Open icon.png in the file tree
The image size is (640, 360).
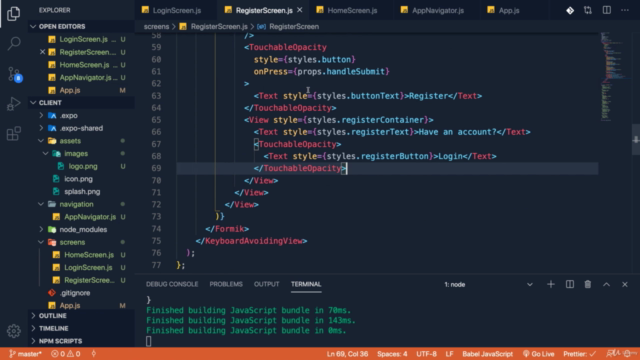point(82,179)
